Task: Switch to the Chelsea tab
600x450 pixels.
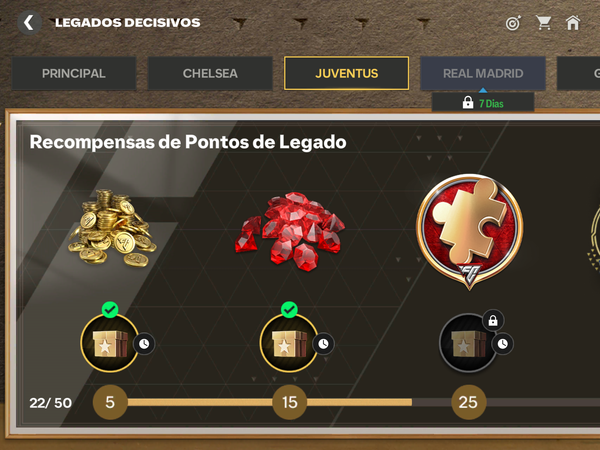Action: coord(210,73)
